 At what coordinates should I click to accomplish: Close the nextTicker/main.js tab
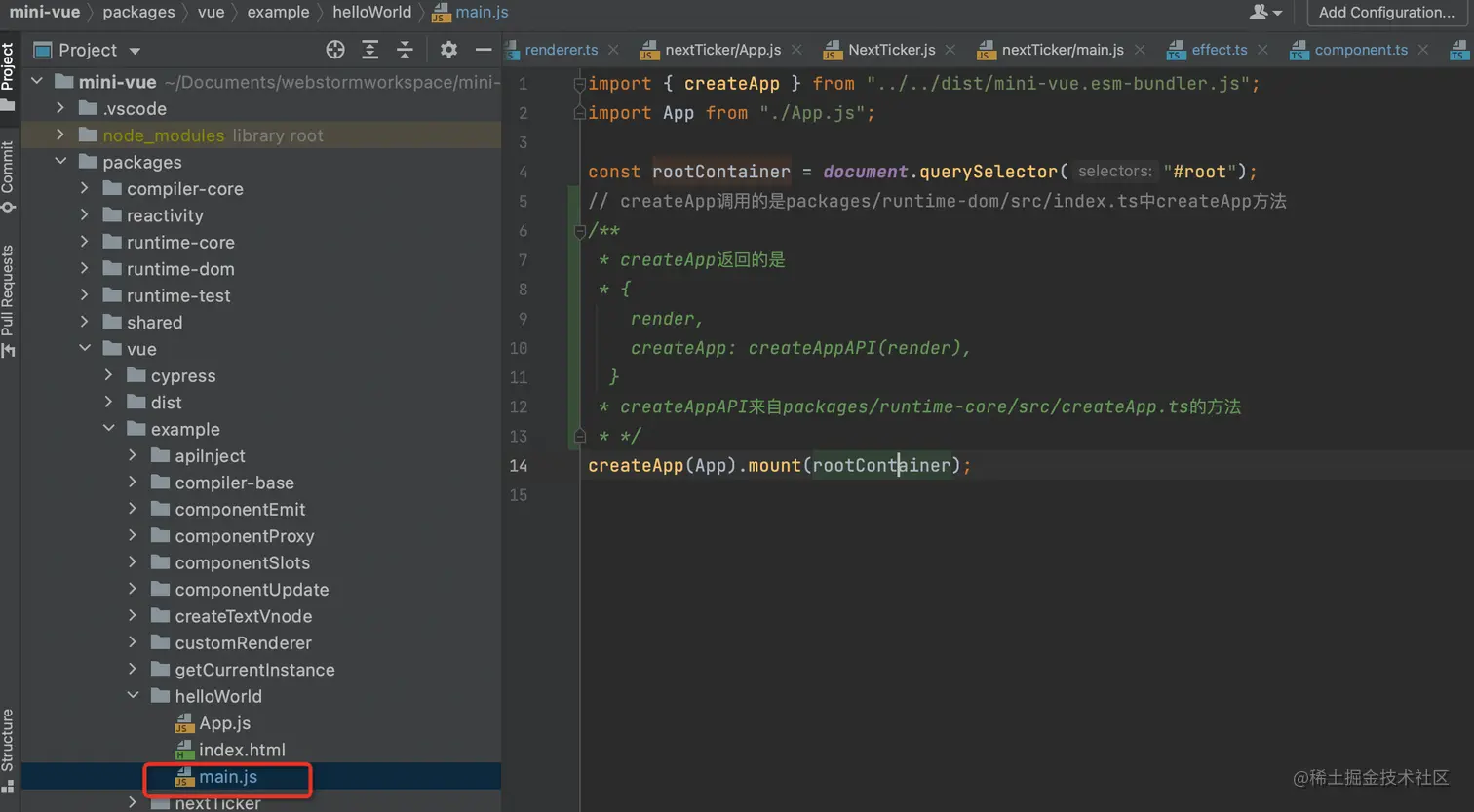pos(1140,50)
